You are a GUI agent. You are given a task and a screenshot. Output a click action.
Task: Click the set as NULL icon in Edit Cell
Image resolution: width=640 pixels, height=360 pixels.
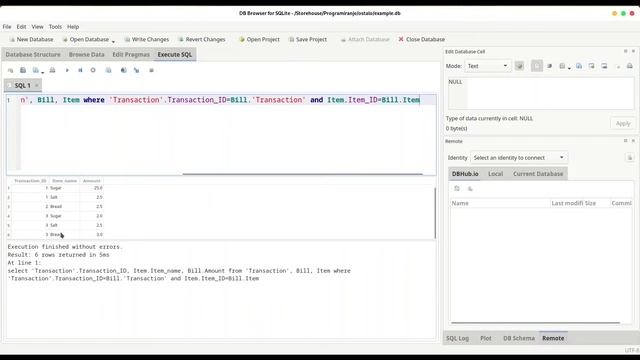point(604,66)
